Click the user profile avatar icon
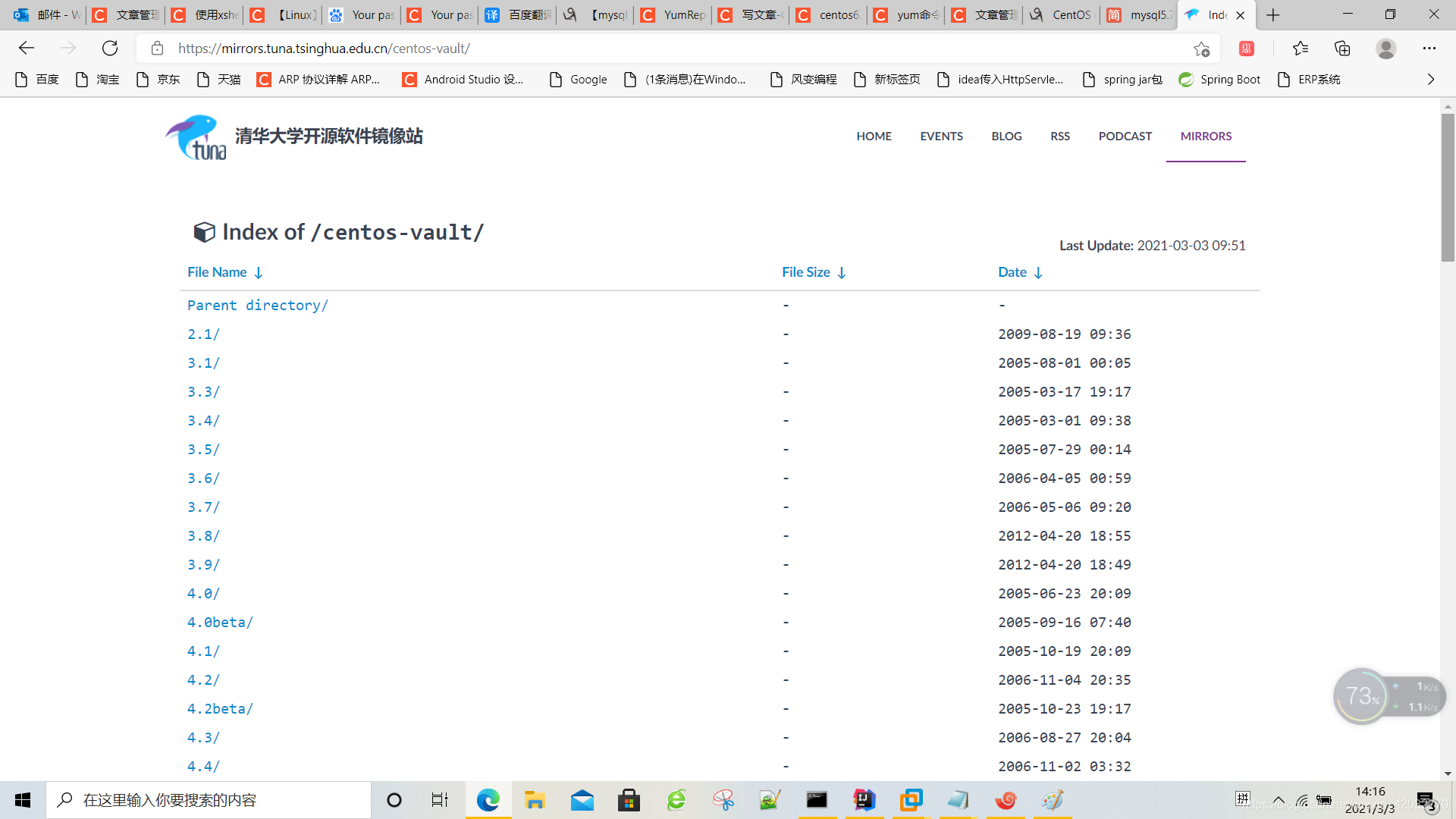 point(1385,49)
